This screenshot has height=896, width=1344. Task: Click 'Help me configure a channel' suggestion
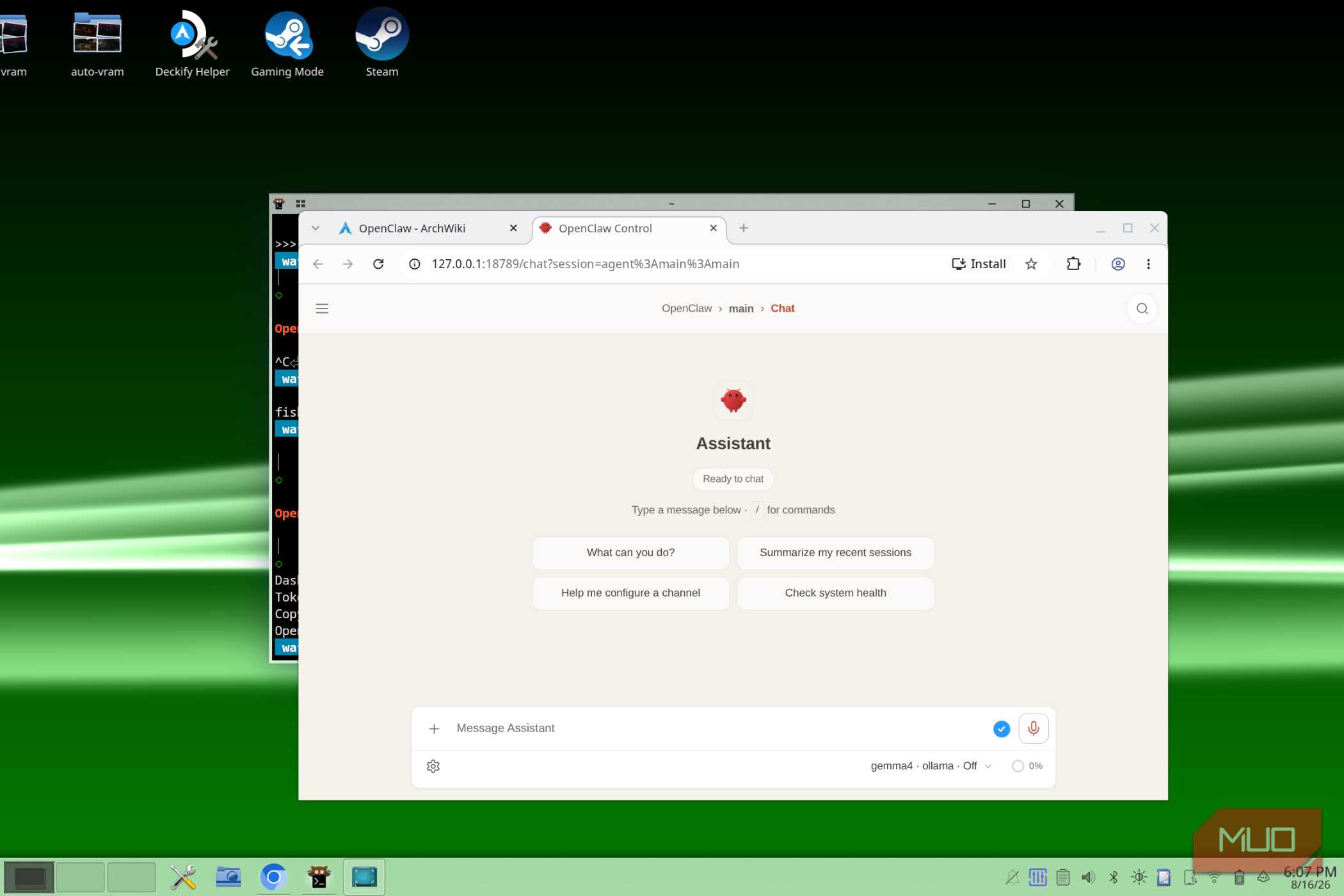point(630,593)
